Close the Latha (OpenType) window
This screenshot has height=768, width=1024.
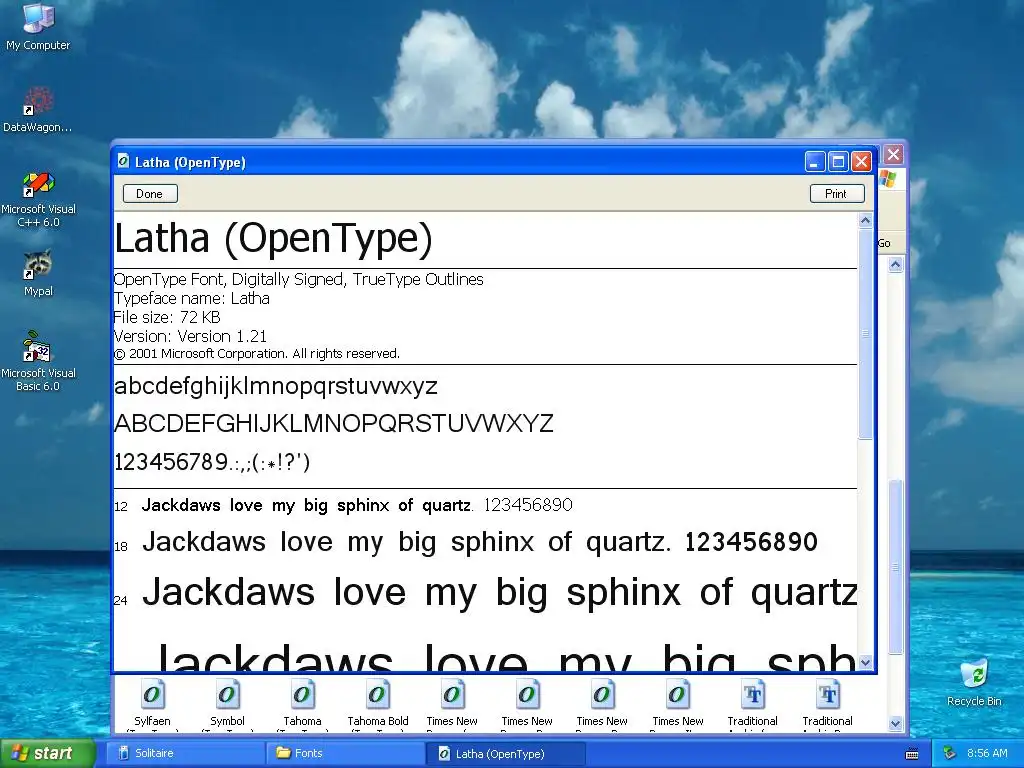tap(861, 161)
